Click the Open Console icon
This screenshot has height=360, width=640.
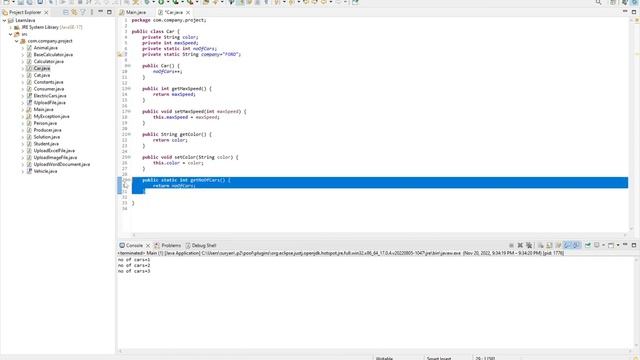tap(611, 245)
